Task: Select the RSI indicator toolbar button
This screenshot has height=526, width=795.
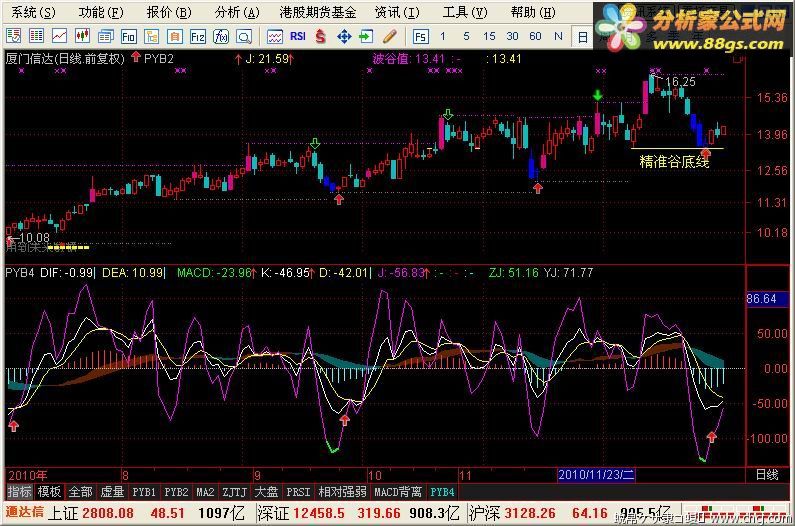Action: coord(298,36)
